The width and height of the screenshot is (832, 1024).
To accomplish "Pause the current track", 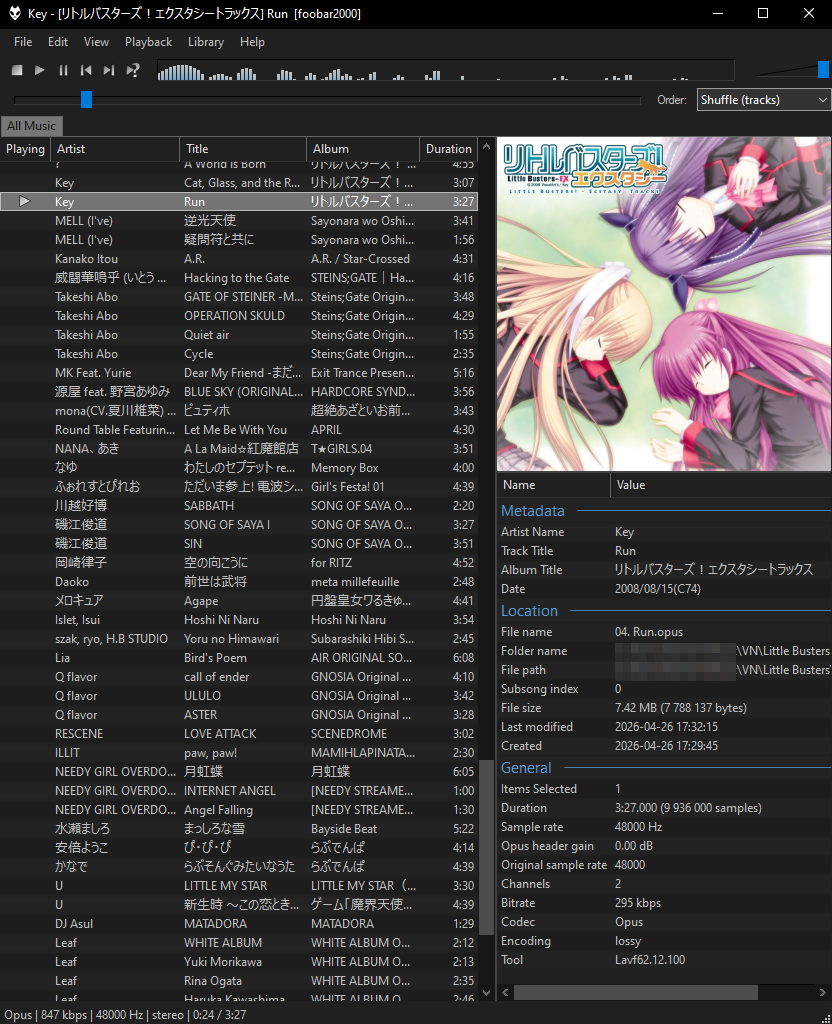I will [x=63, y=70].
